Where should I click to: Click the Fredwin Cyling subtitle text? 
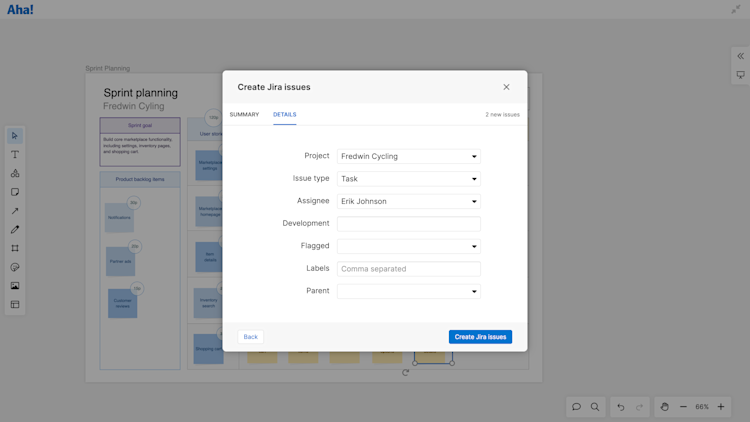coord(134,106)
